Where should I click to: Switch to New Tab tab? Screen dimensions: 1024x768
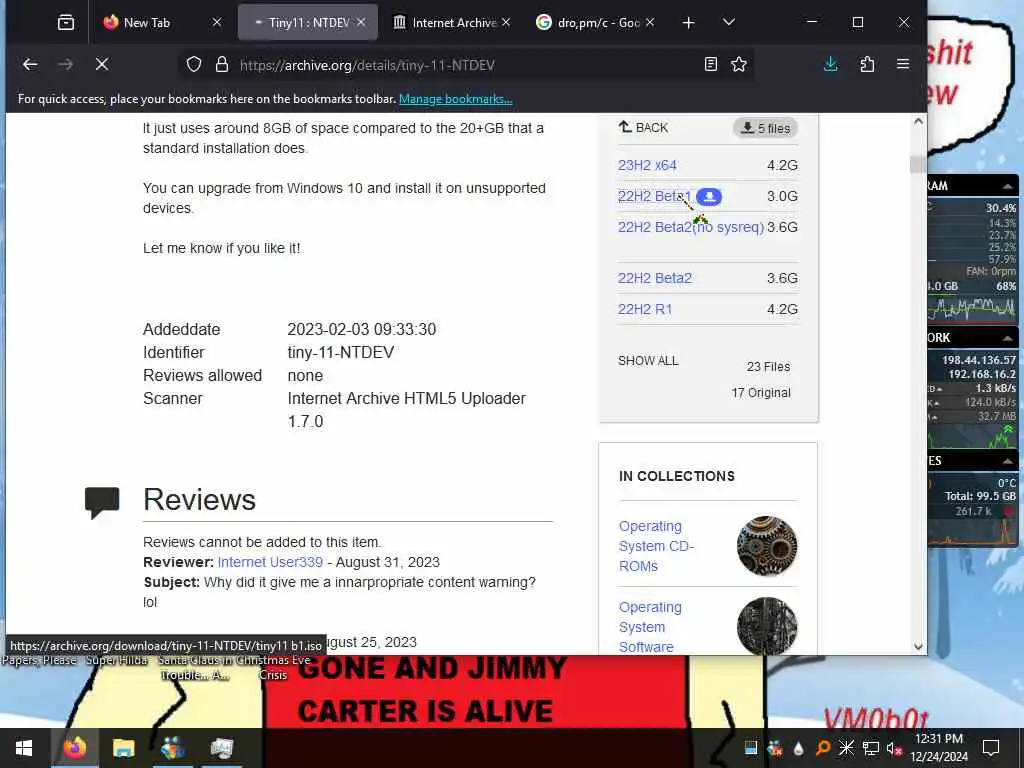163,23
